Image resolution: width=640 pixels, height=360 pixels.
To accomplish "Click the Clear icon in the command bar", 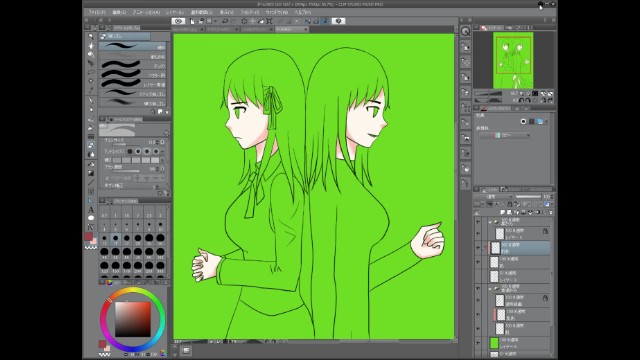I will coord(244,21).
